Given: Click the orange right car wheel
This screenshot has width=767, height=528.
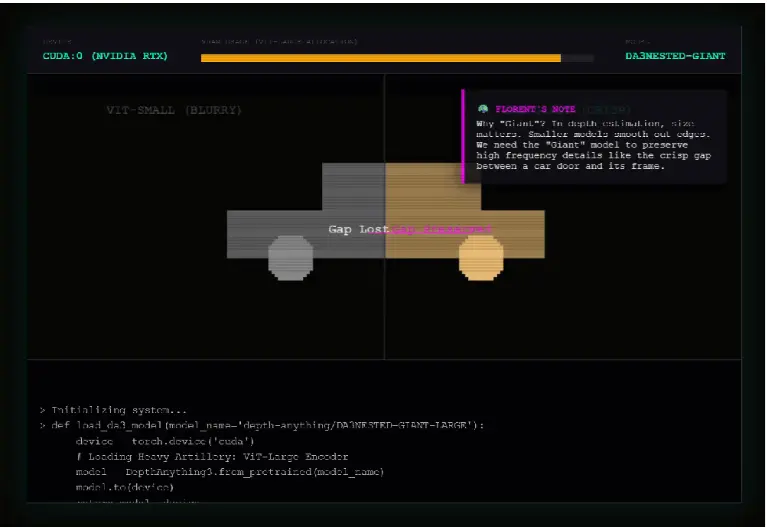Looking at the screenshot, I should coord(480,257).
